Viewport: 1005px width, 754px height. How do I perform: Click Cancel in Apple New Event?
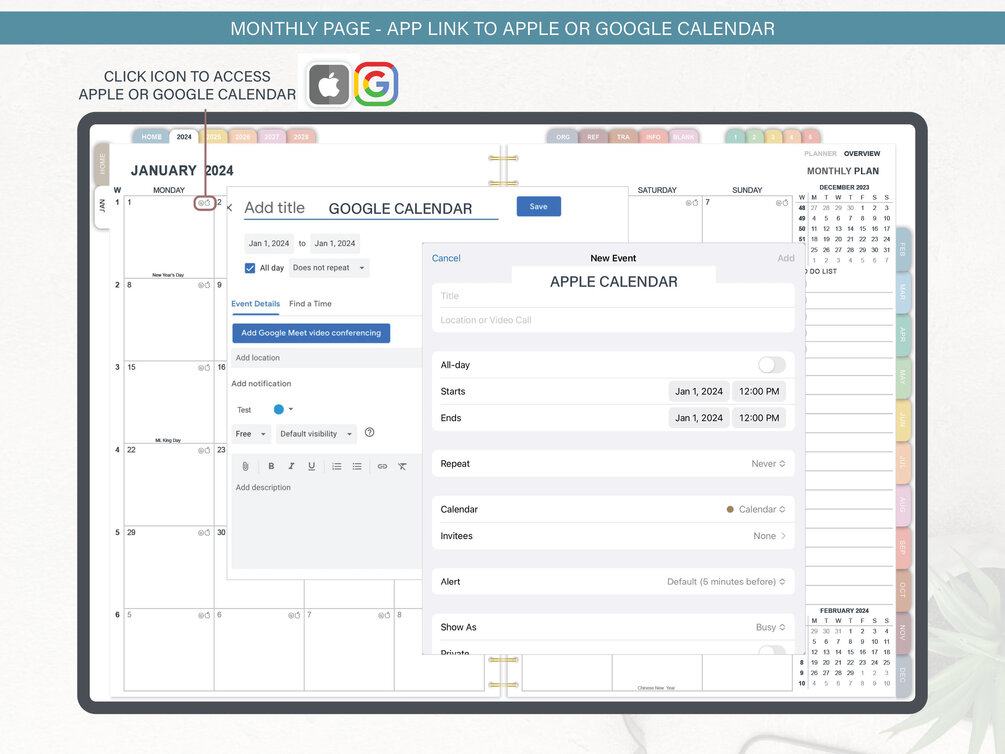(446, 258)
